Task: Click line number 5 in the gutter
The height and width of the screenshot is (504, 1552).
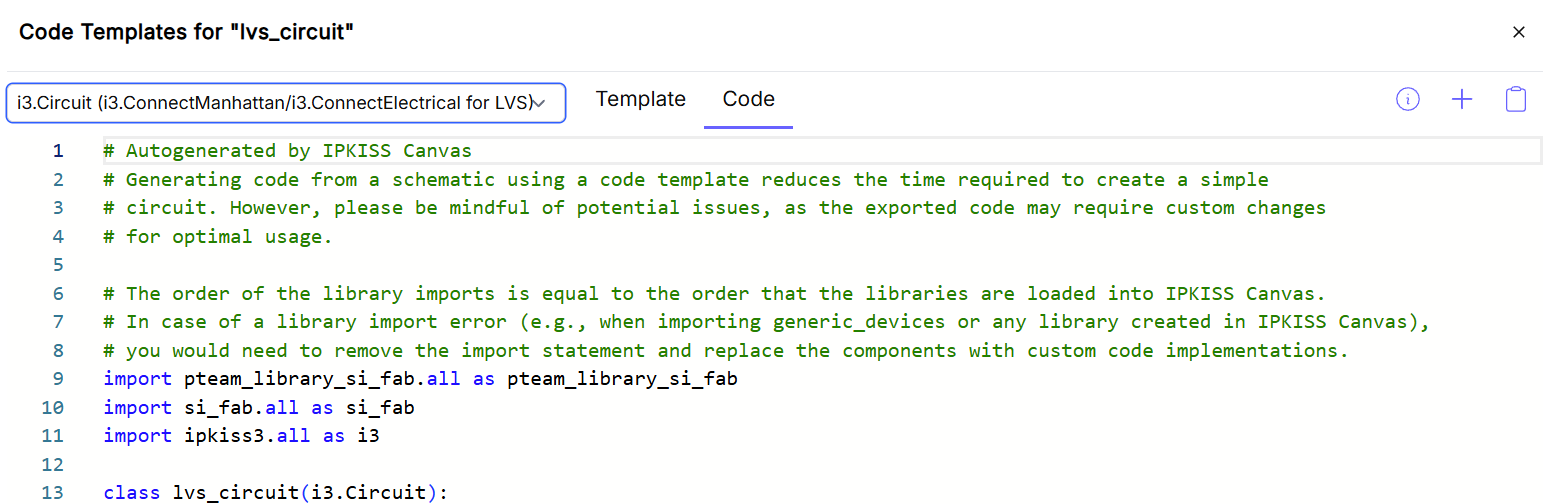Action: click(x=58, y=265)
